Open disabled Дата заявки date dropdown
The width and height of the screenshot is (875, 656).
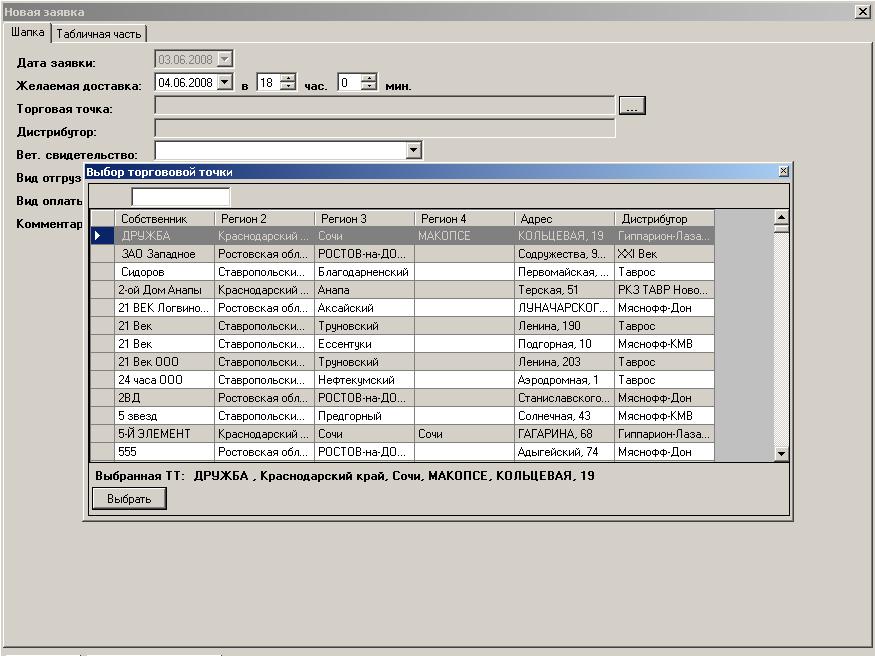coord(225,59)
